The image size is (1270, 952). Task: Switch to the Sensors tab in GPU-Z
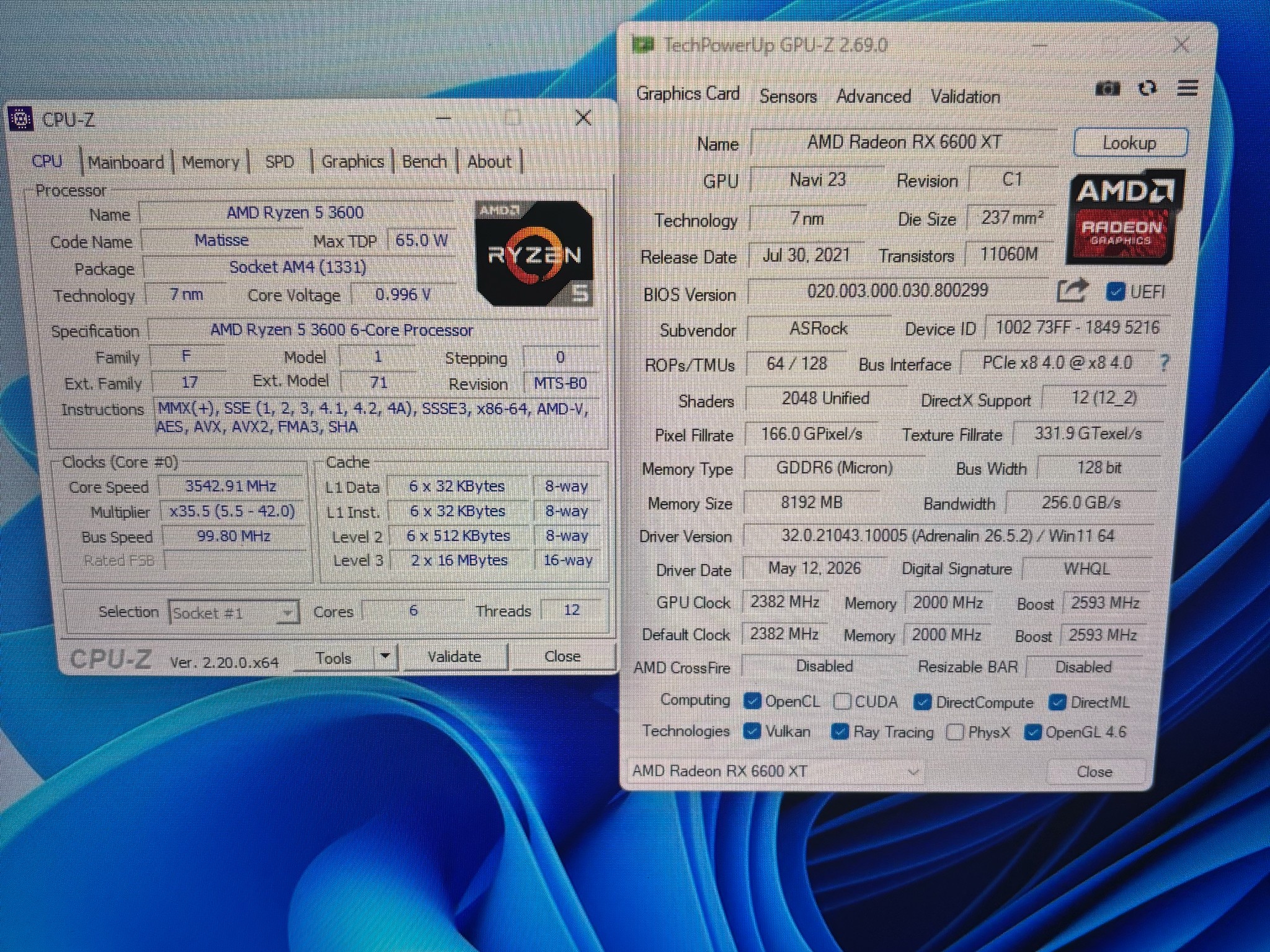[788, 97]
